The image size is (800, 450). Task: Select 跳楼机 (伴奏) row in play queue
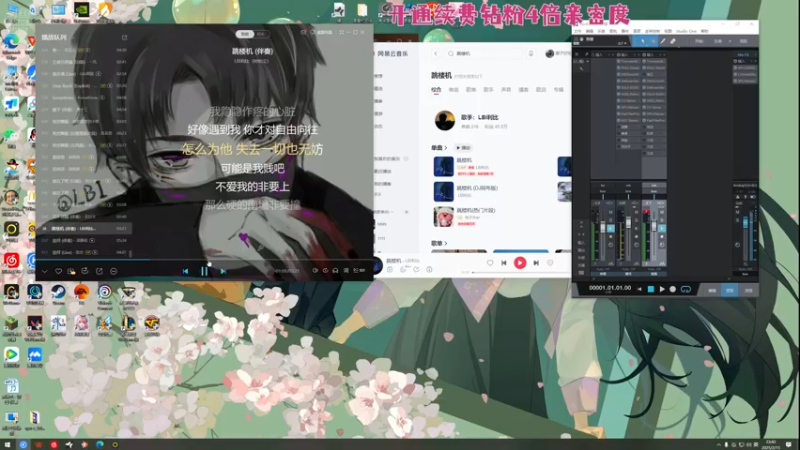click(x=84, y=228)
